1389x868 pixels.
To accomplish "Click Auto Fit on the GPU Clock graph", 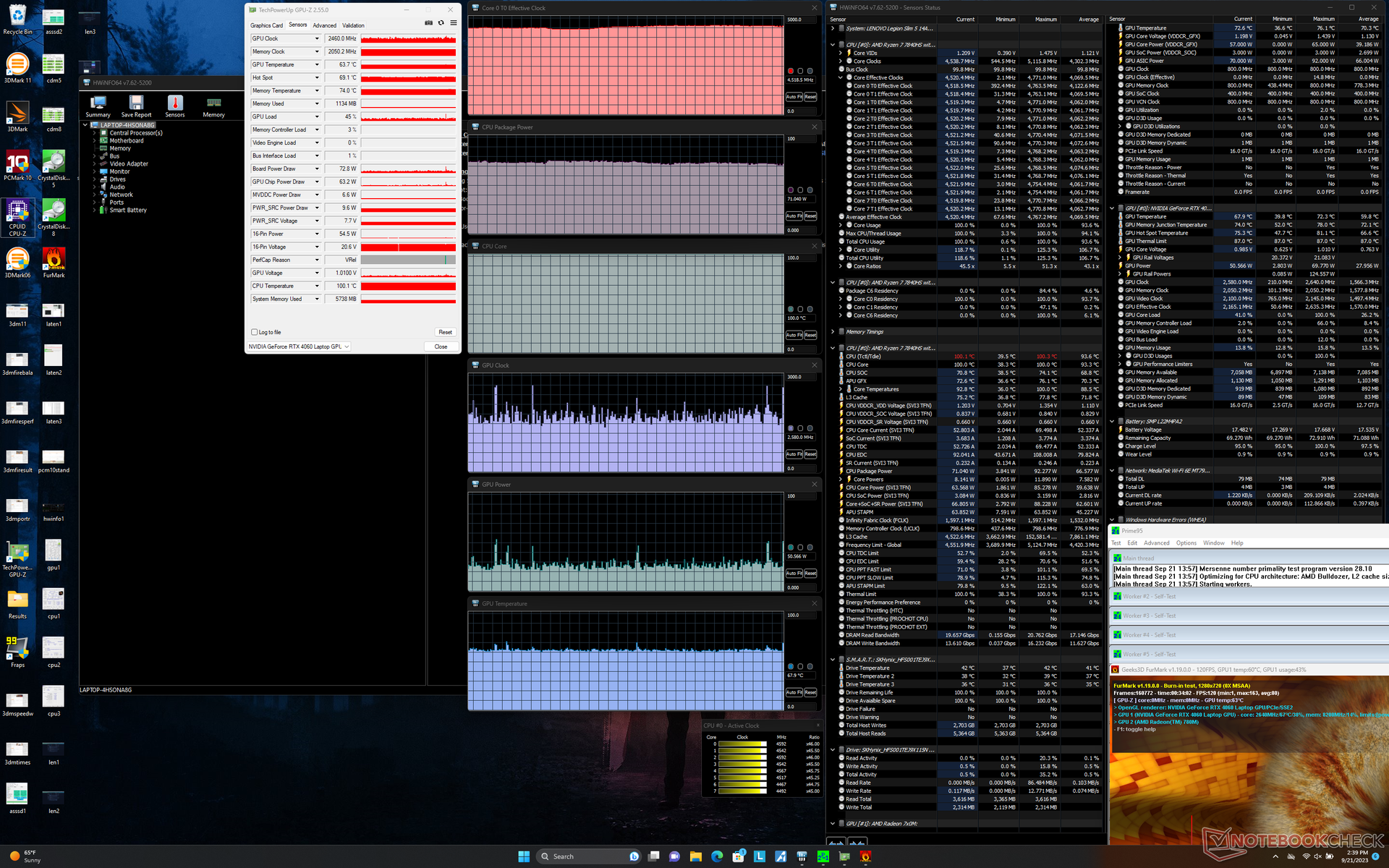I will coord(794,454).
